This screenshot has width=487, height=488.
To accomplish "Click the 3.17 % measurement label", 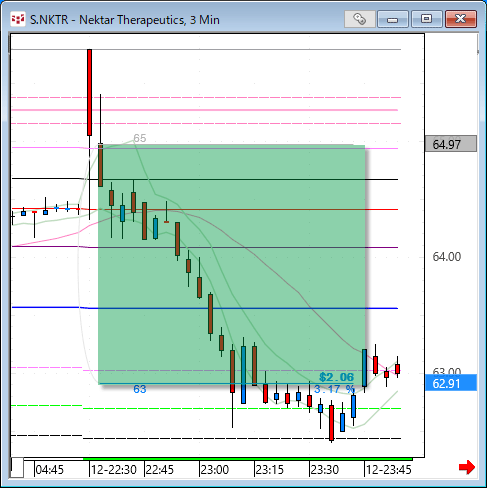I will [334, 389].
